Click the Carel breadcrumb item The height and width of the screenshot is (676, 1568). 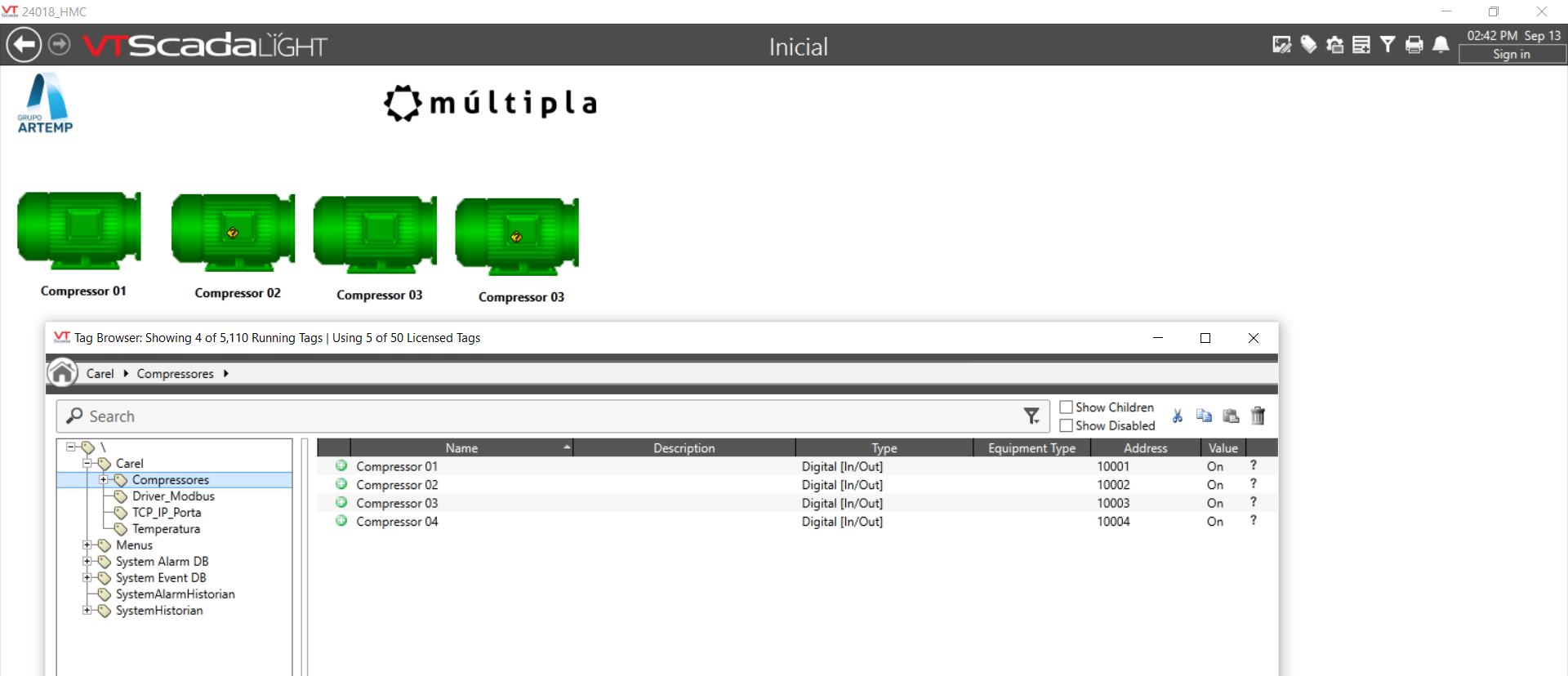(100, 374)
